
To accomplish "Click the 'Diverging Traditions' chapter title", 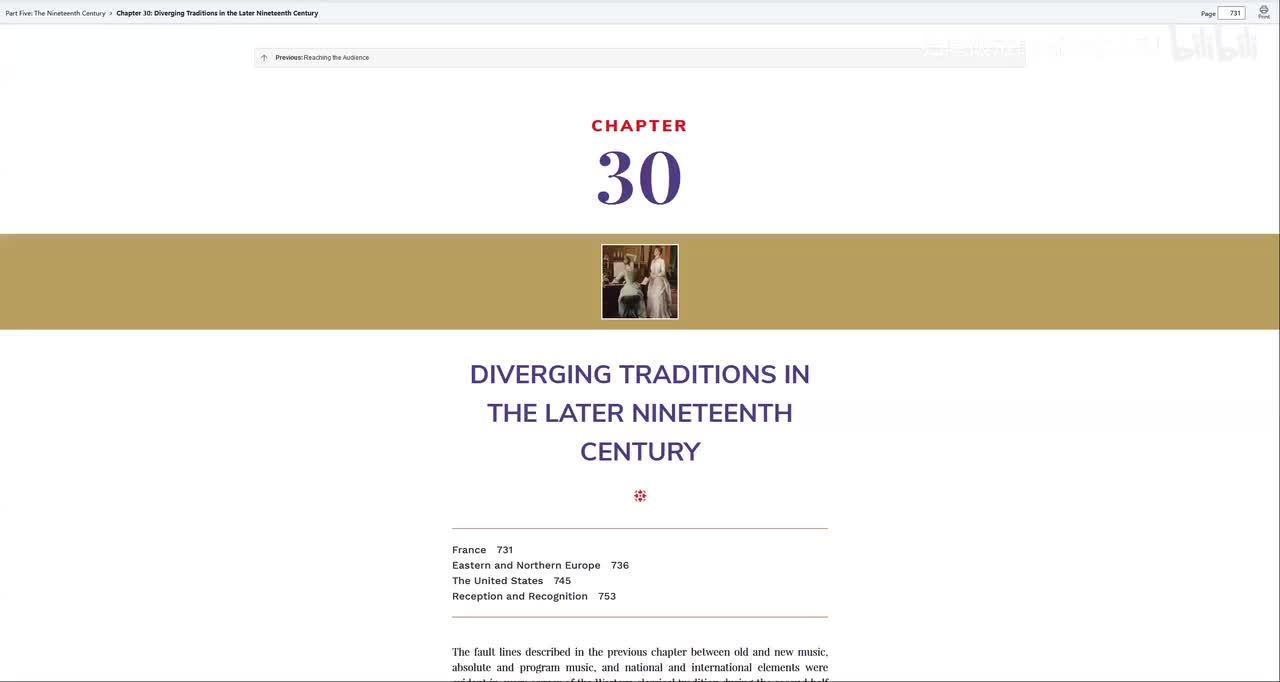I will pos(640,413).
